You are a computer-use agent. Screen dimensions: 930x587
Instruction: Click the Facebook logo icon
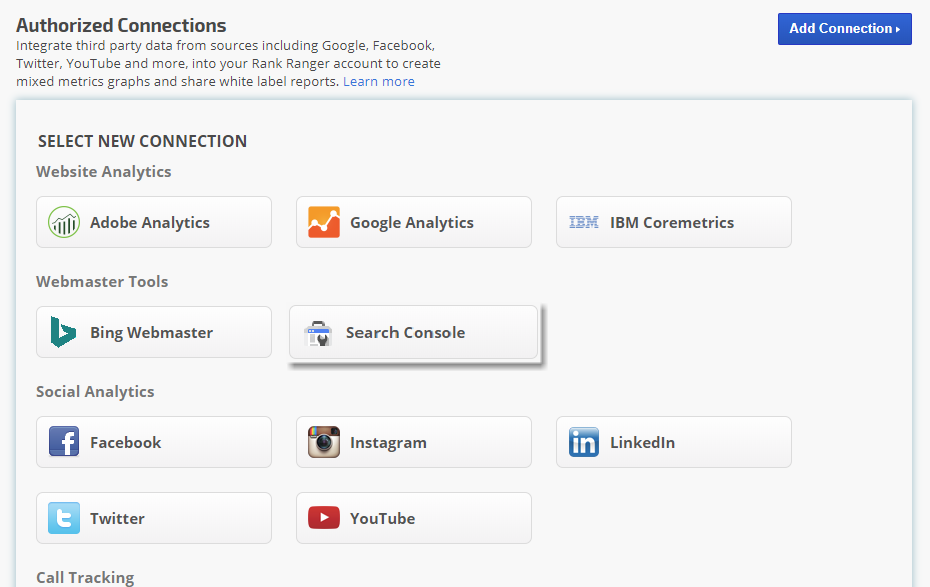tap(64, 442)
